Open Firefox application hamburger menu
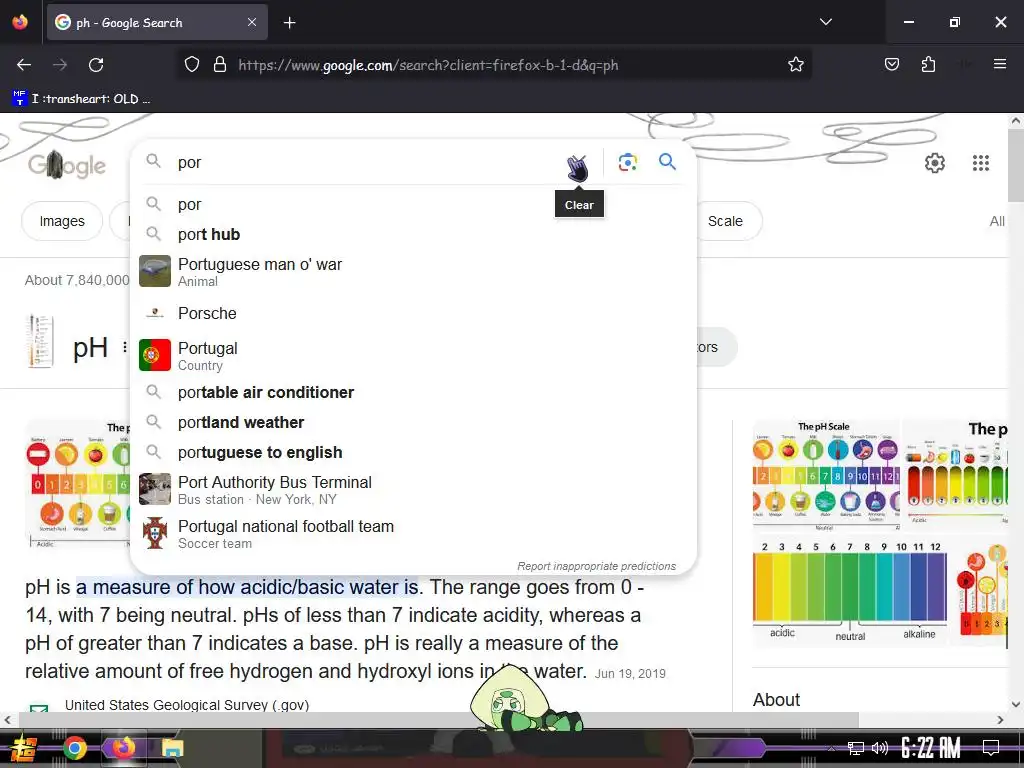Screen dimensions: 1024x768 (x=999, y=64)
